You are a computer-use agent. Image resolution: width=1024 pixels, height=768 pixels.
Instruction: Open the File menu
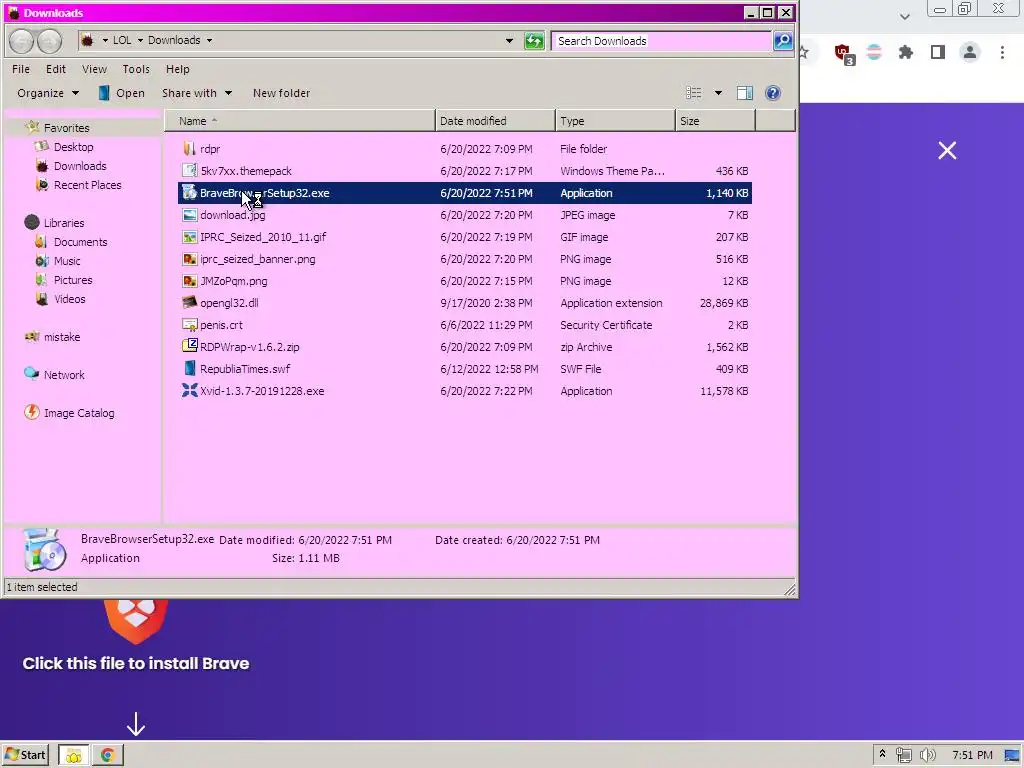tap(21, 69)
